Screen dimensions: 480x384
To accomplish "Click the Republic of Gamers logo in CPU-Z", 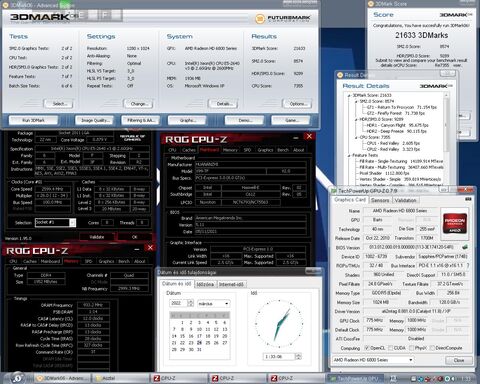I will point(132,138).
